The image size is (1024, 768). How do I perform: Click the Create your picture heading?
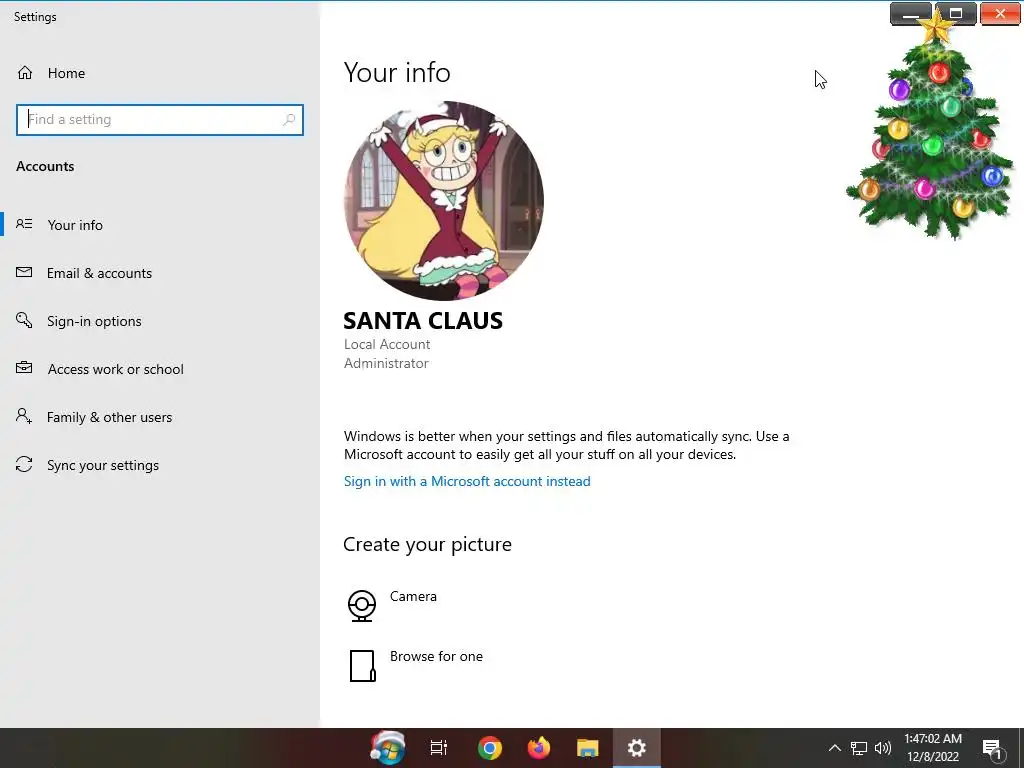click(427, 544)
